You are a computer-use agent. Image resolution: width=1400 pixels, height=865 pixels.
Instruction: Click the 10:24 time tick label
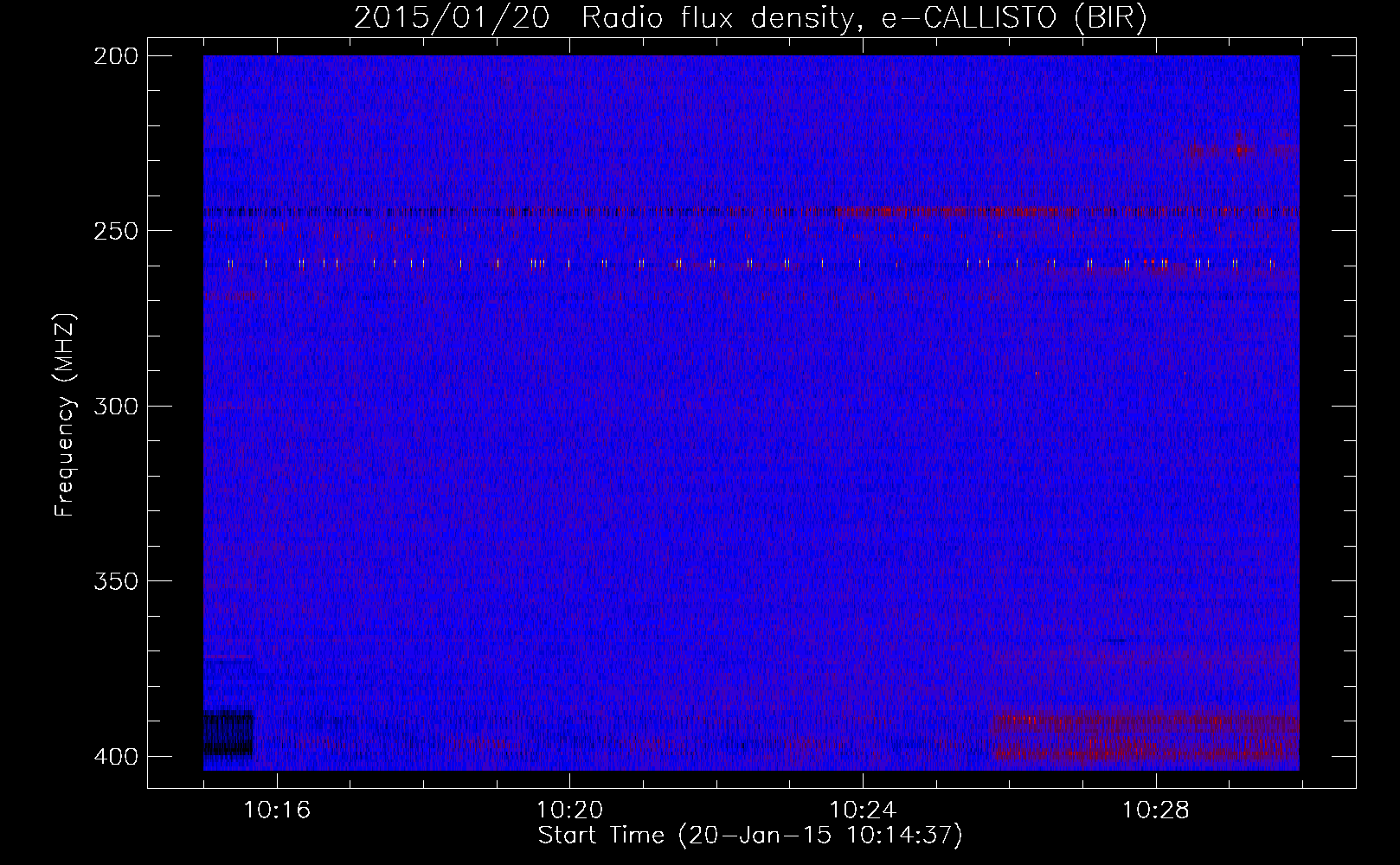pyautogui.click(x=863, y=811)
